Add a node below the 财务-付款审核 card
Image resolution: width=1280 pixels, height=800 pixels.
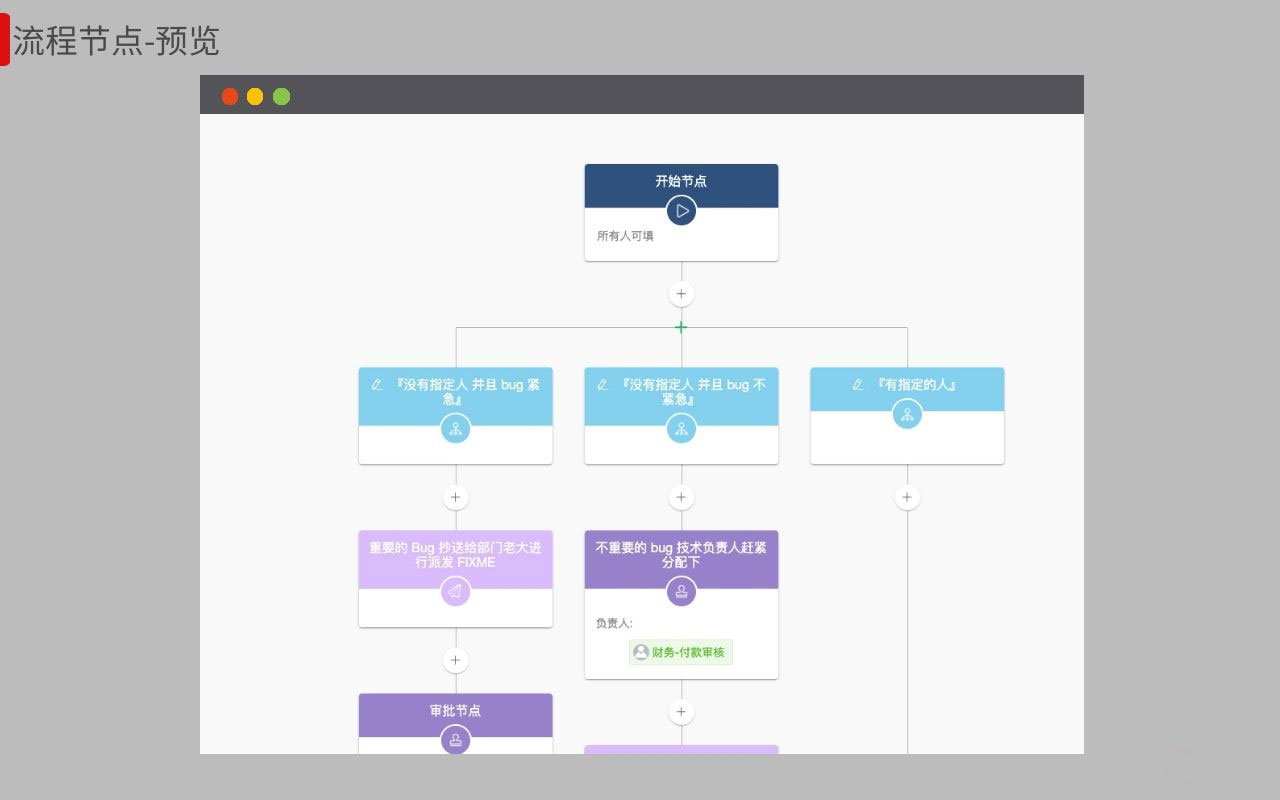681,712
